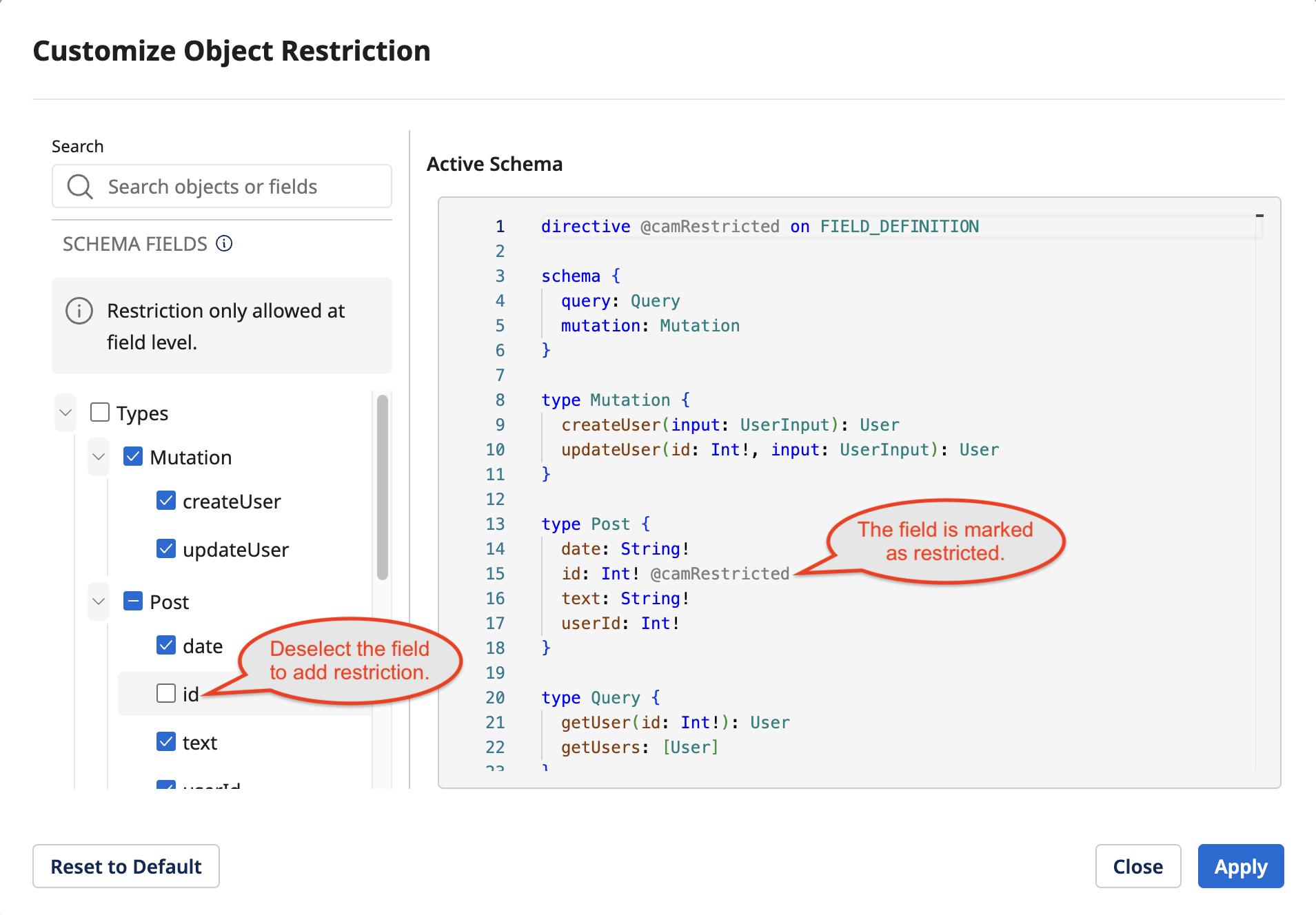Click the minimap collapse dash in editor
Viewport: 1316px width, 915px height.
(1259, 216)
